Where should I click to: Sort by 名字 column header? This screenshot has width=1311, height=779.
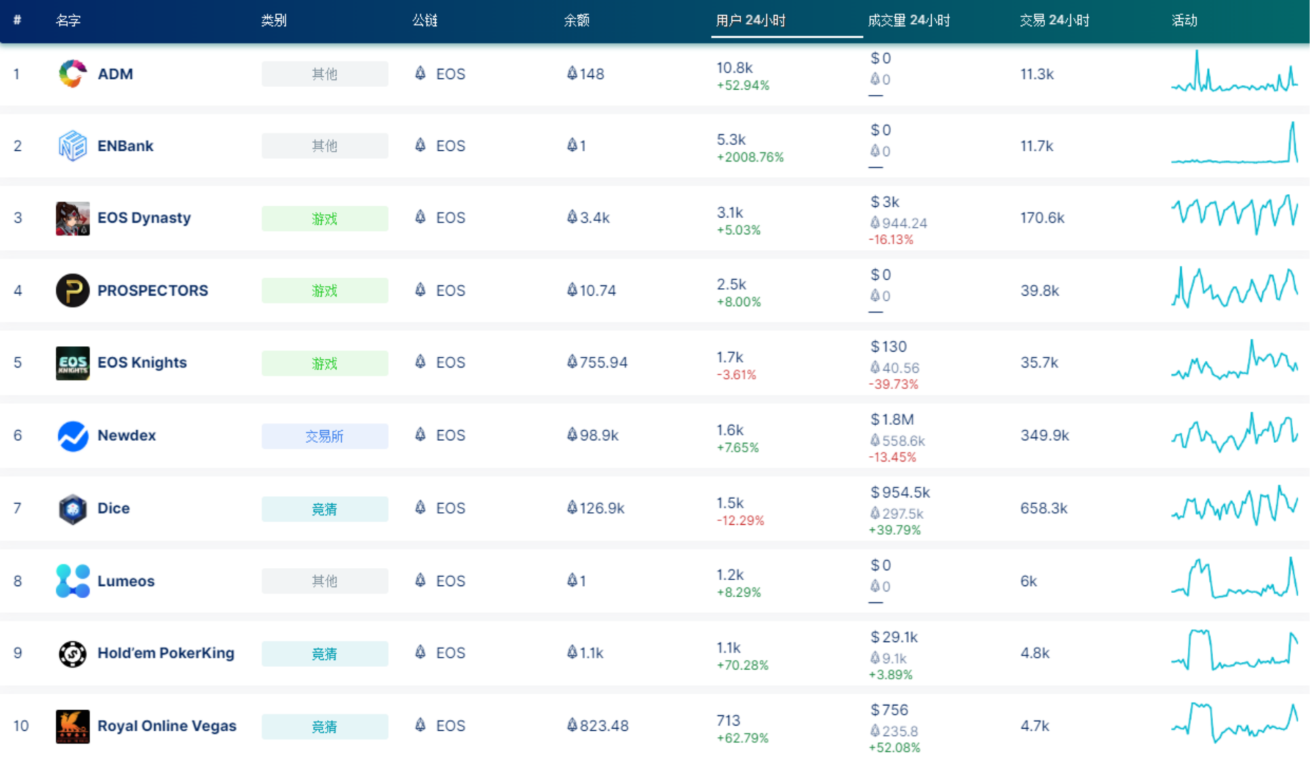[69, 20]
